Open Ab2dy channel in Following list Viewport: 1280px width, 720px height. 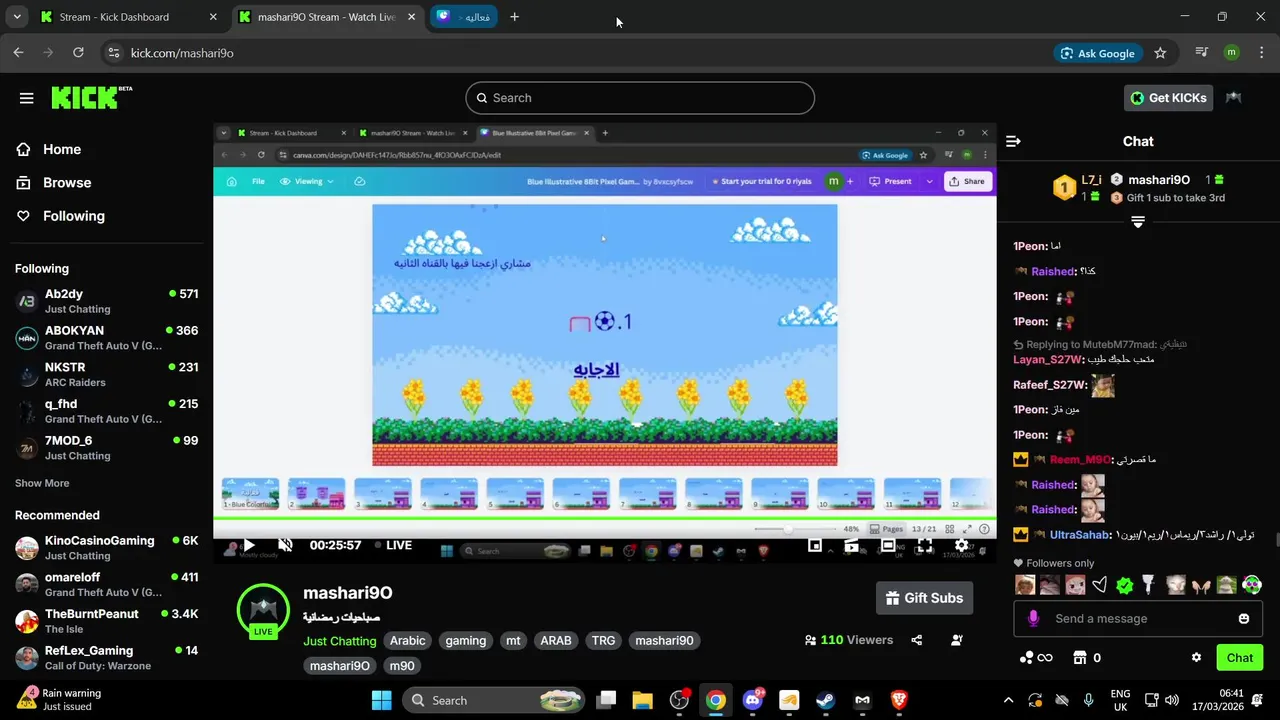tap(106, 301)
